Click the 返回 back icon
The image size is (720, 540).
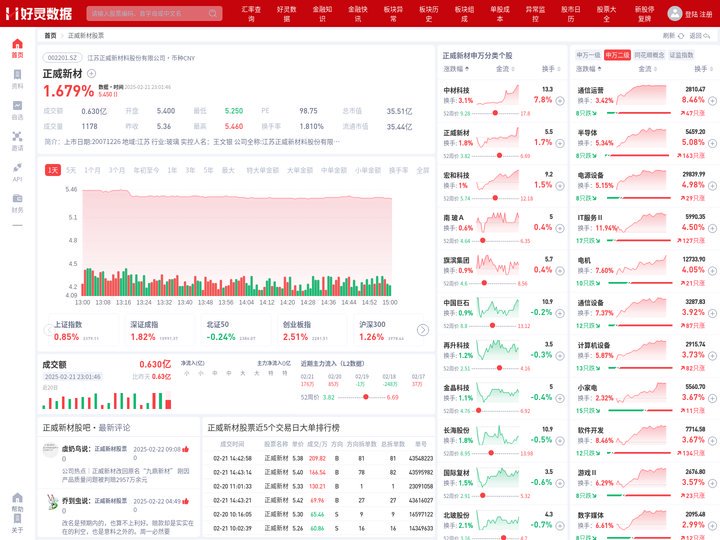(707, 36)
